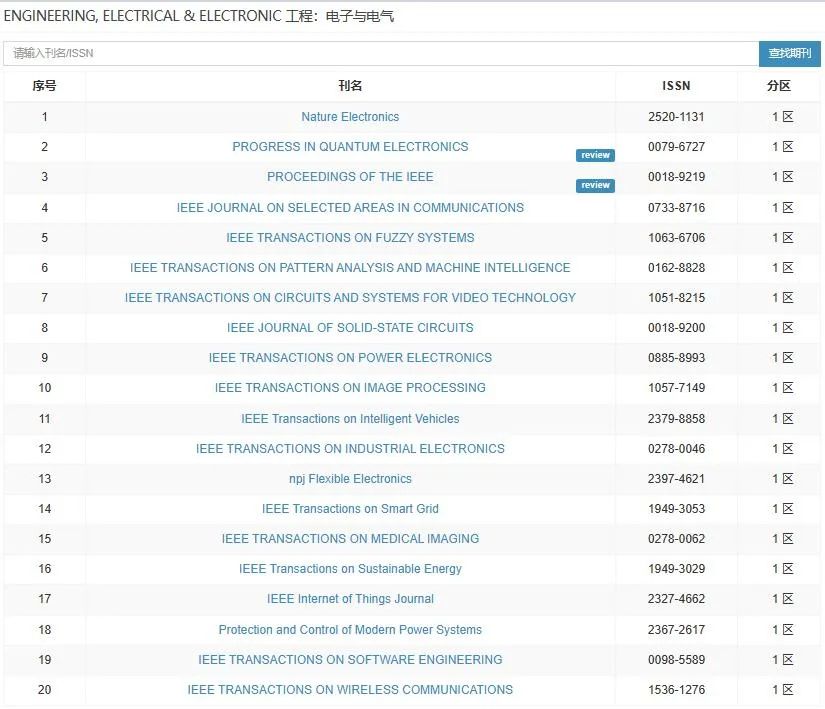Image resolution: width=825 pixels, height=709 pixels.
Task: Open IEEE Internet of Things Journal link
Action: point(350,599)
